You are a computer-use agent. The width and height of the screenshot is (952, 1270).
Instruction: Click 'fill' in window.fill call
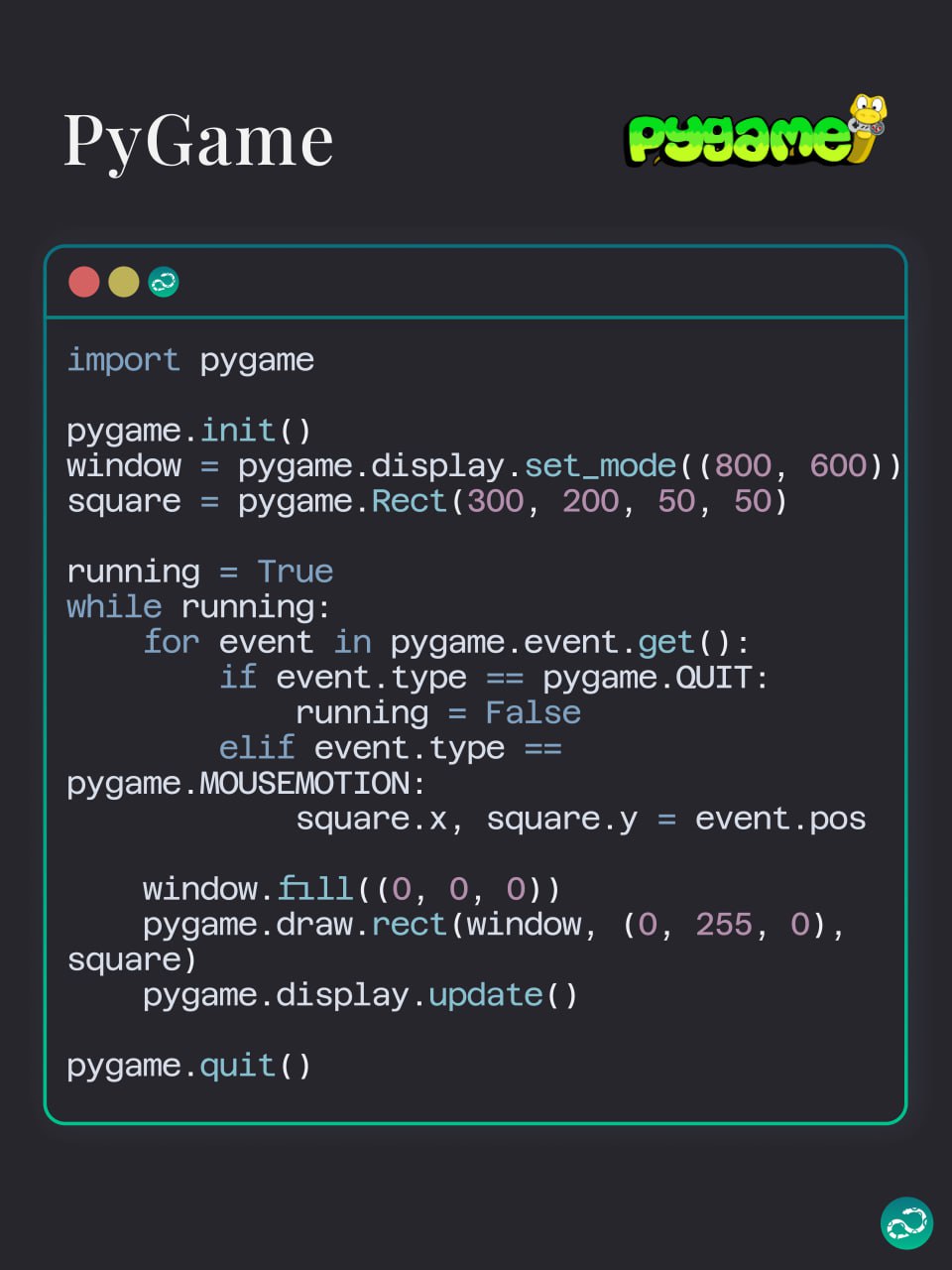(x=315, y=889)
